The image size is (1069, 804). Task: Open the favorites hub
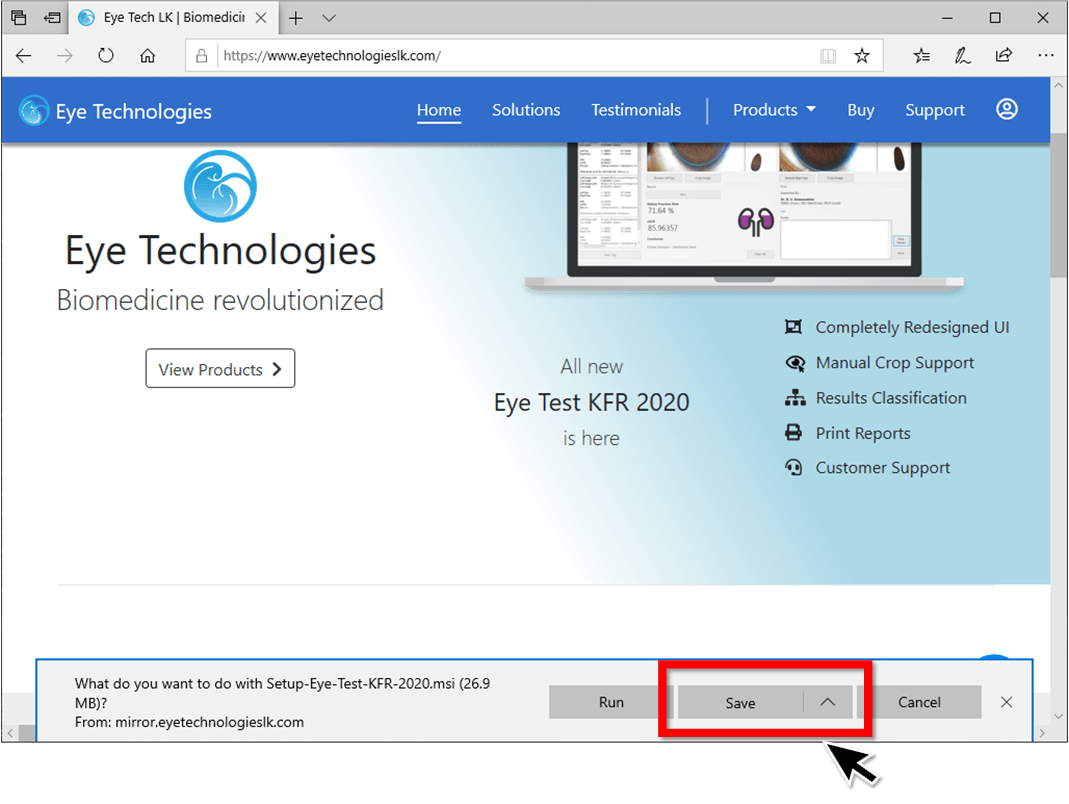coord(922,56)
